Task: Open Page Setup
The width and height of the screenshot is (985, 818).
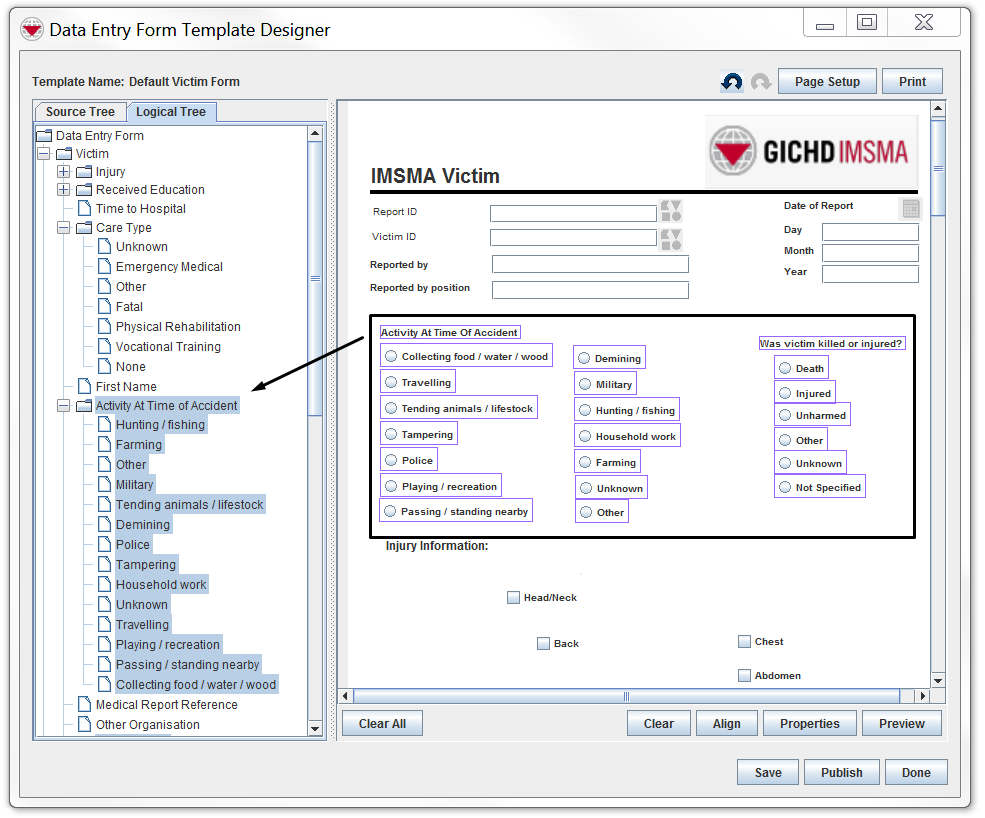Action: point(827,82)
